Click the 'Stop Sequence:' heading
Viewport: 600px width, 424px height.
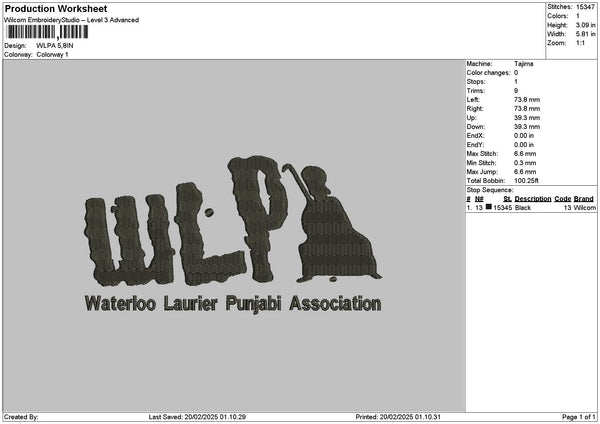[490, 190]
